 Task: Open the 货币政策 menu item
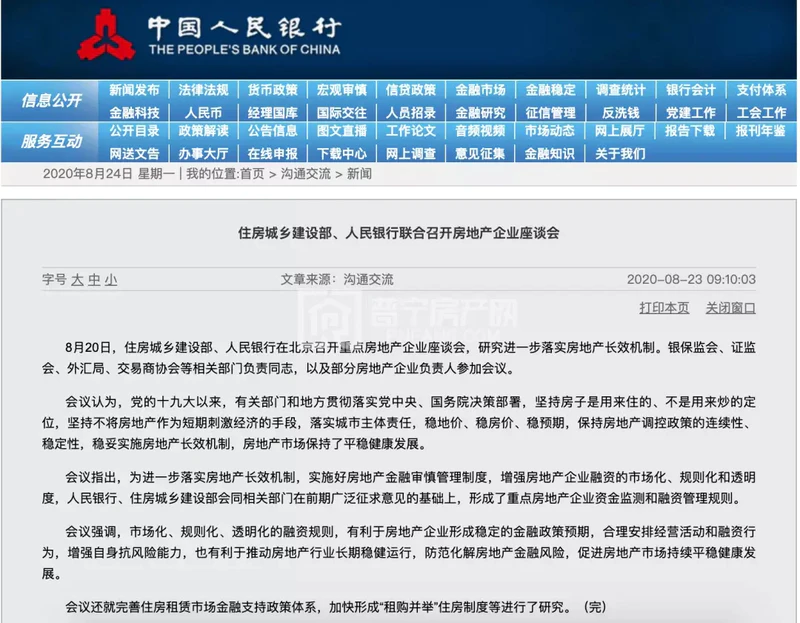(x=273, y=90)
